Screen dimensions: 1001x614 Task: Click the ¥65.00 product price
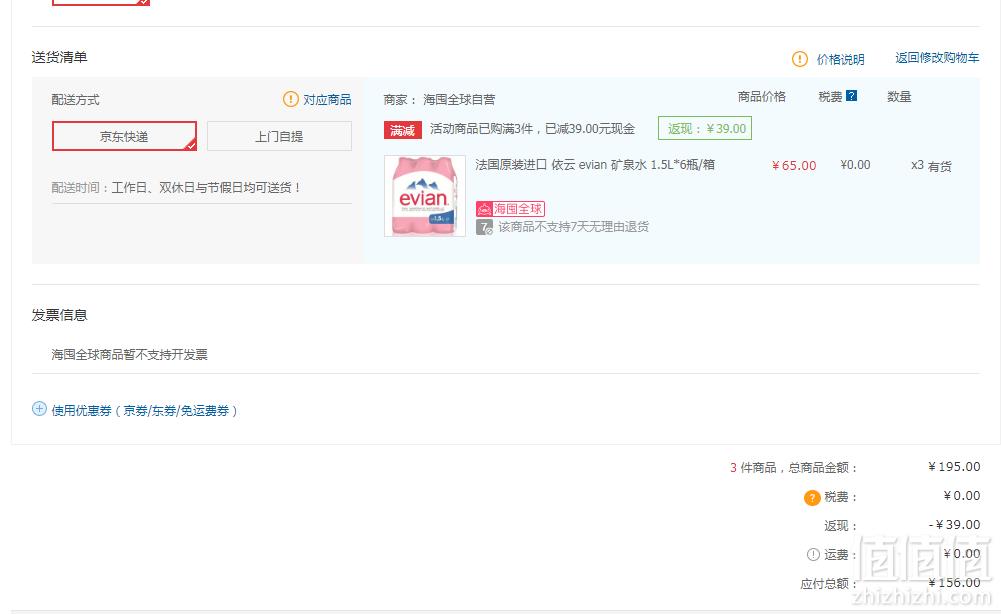tap(794, 166)
